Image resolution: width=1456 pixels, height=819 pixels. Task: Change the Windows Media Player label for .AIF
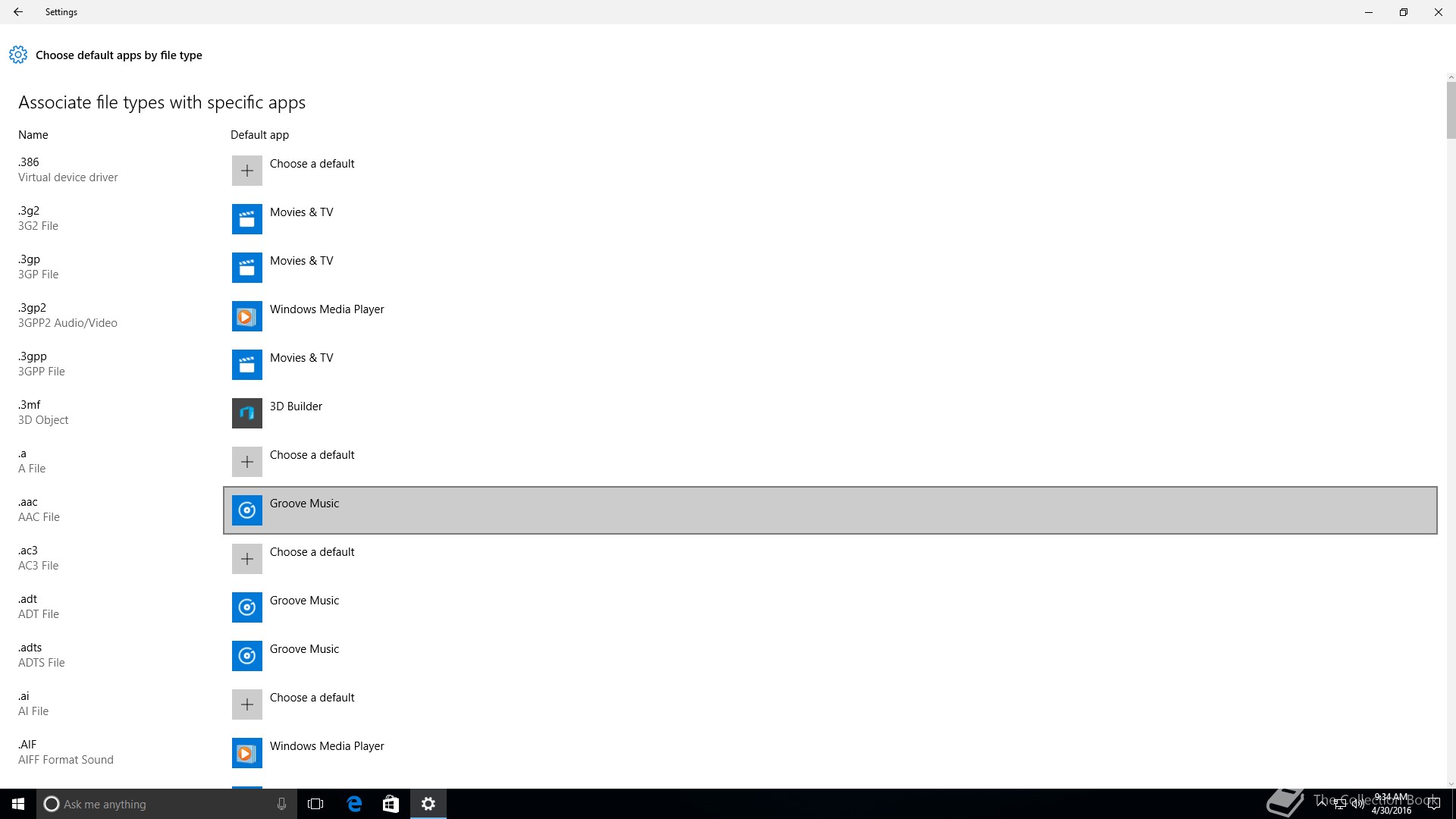pos(327,746)
